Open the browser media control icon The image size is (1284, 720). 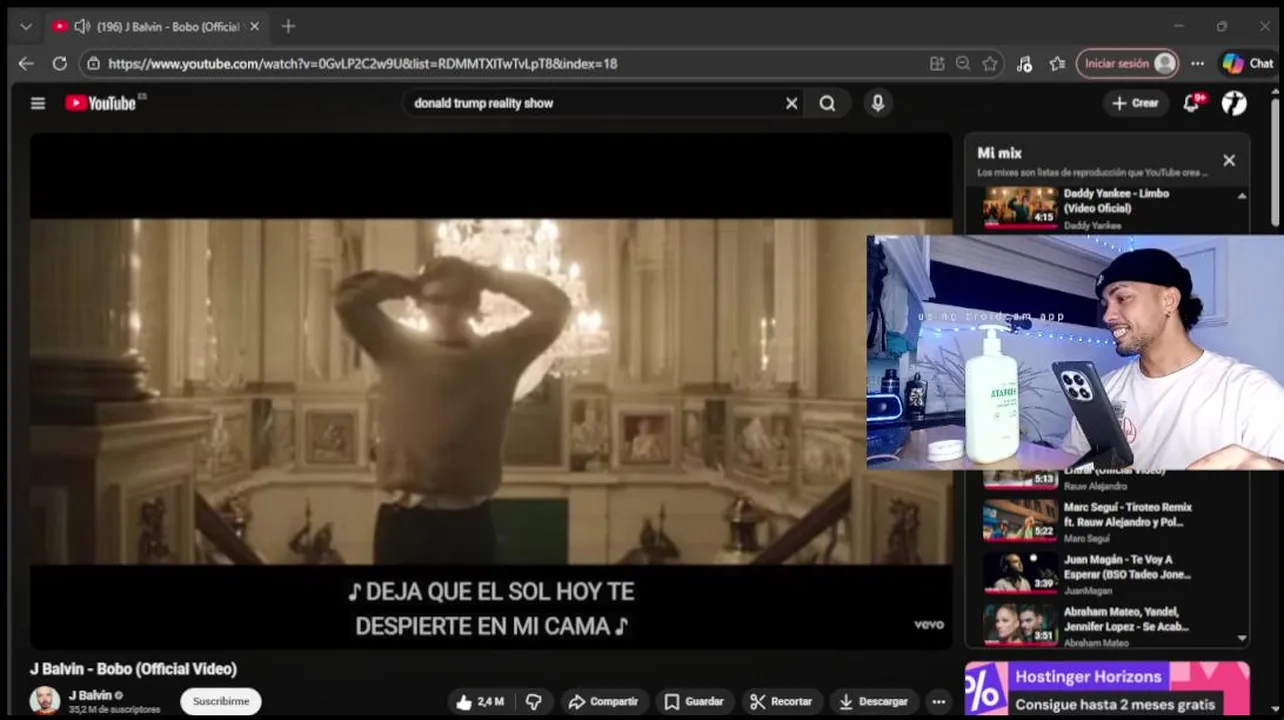[1024, 63]
